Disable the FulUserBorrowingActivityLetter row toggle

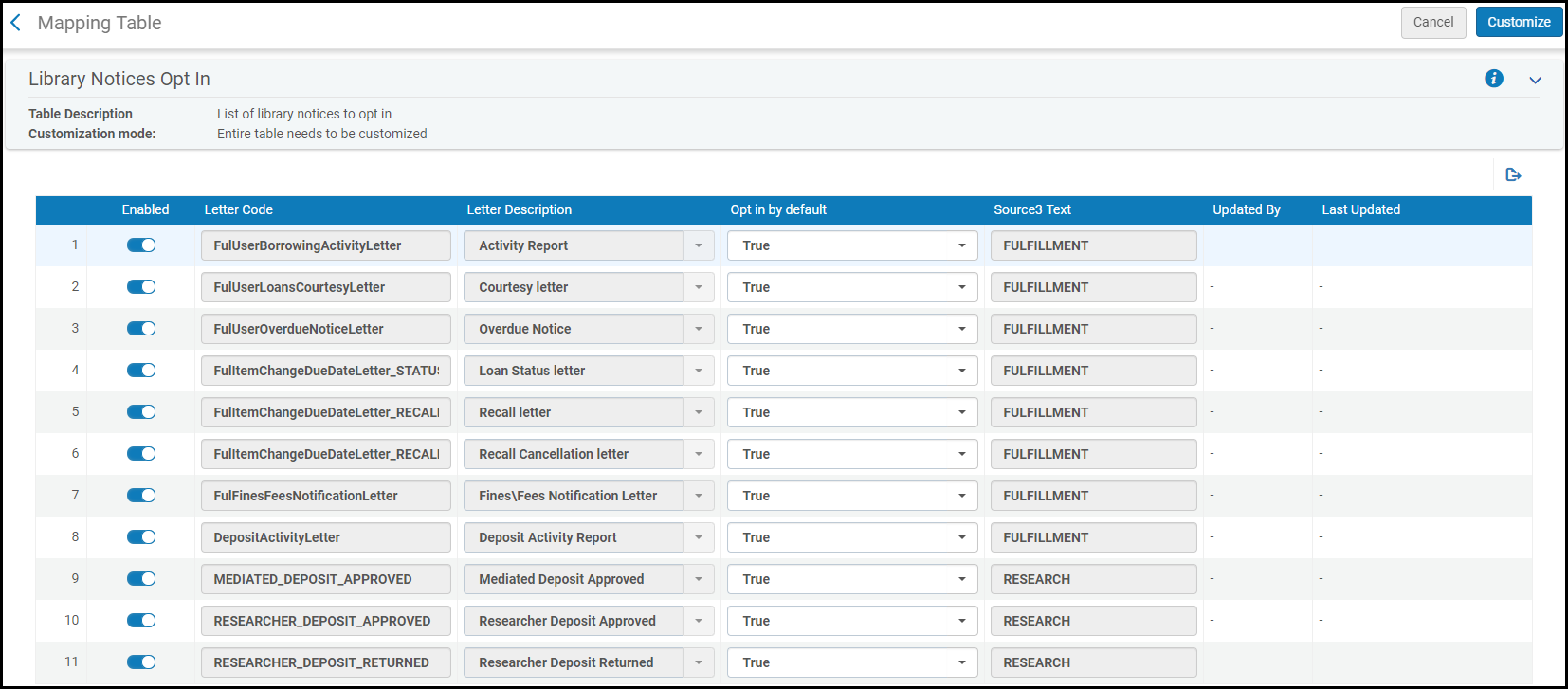[141, 245]
